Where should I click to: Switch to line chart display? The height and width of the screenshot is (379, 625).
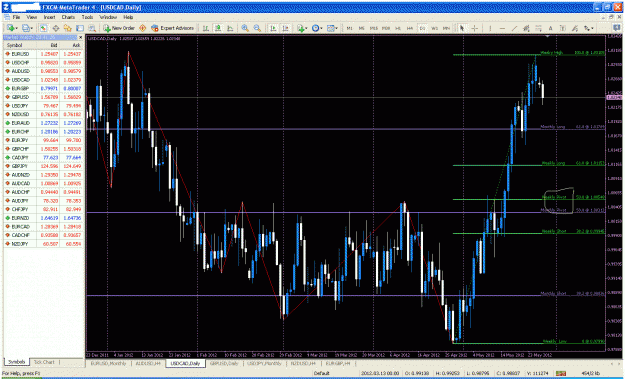pos(230,28)
